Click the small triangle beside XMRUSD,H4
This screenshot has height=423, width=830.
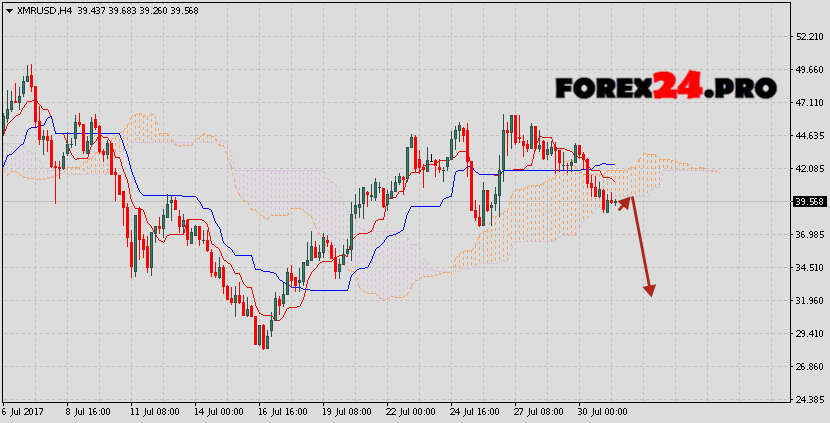click(9, 9)
